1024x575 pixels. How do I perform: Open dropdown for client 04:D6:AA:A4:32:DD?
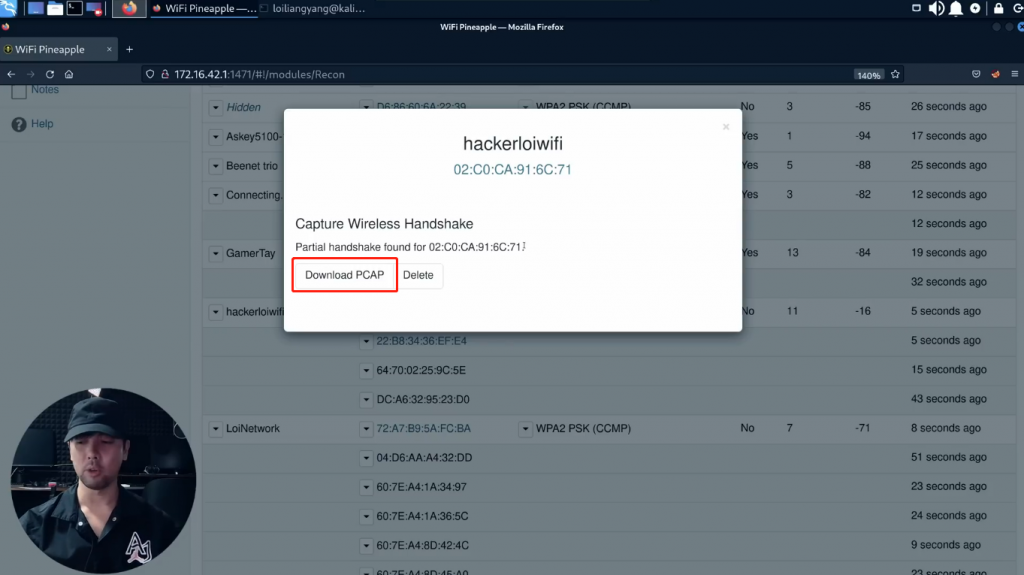[x=366, y=458]
